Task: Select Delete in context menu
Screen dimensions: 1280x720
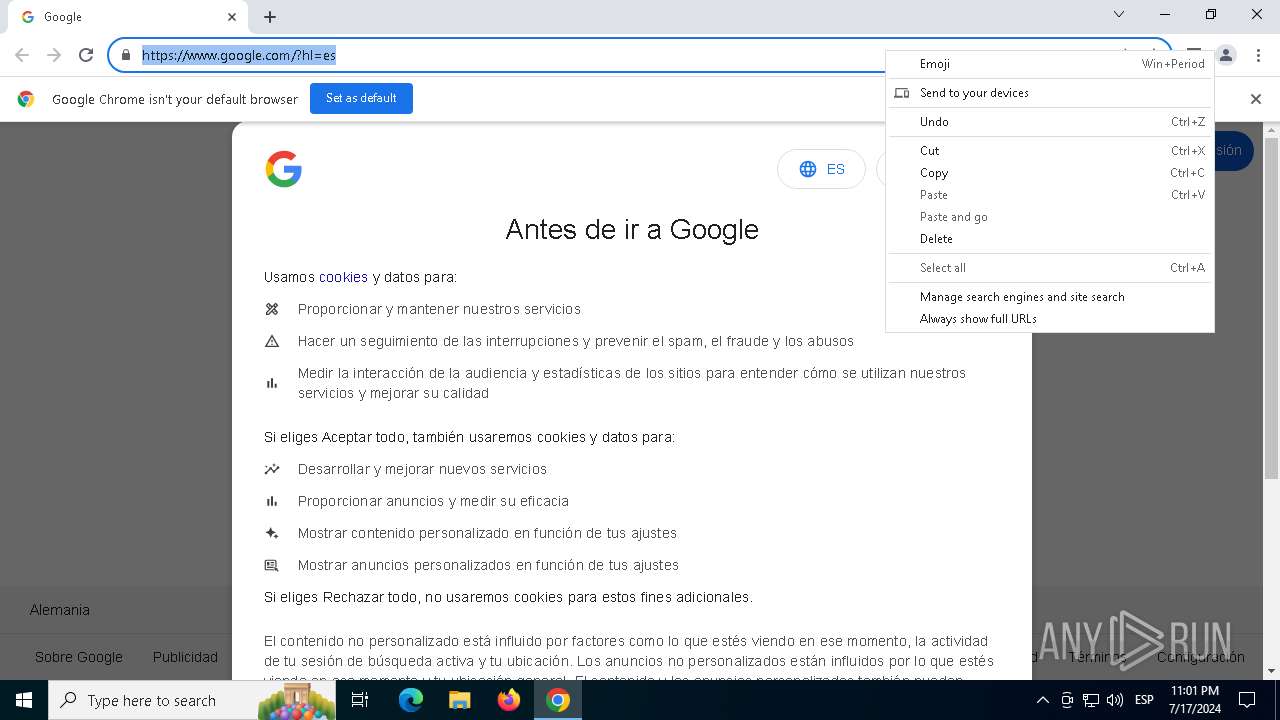Action: click(x=1050, y=239)
